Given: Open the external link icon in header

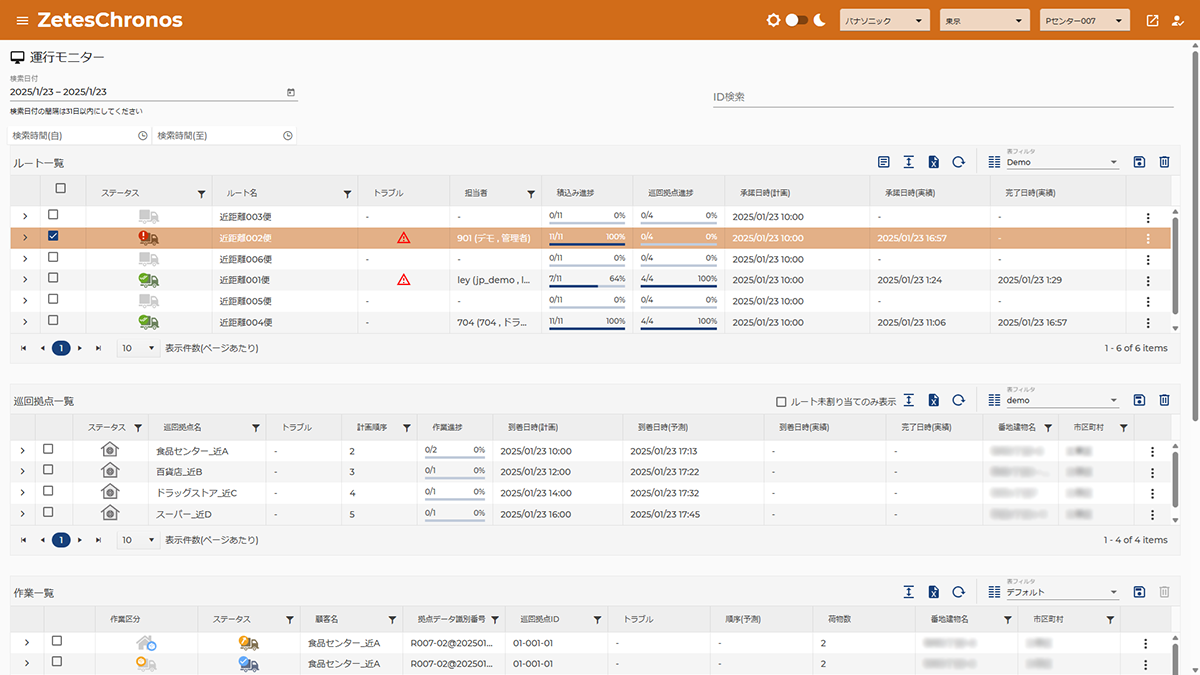Looking at the screenshot, I should click(1153, 20).
